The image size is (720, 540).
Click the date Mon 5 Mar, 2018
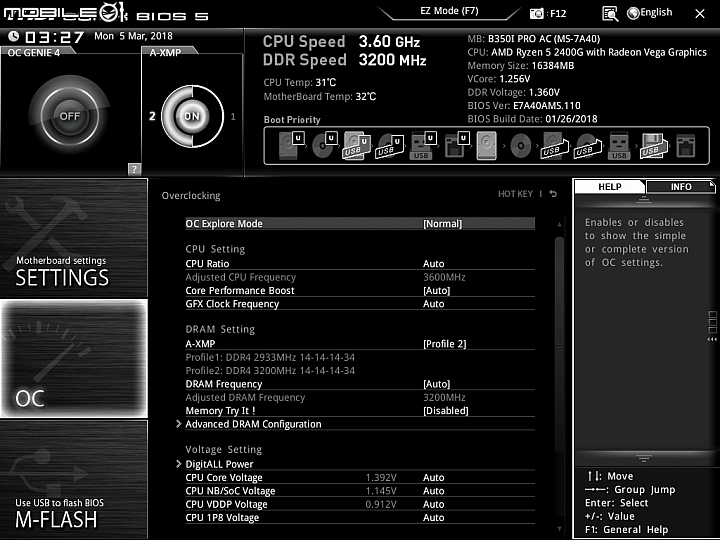(x=133, y=36)
